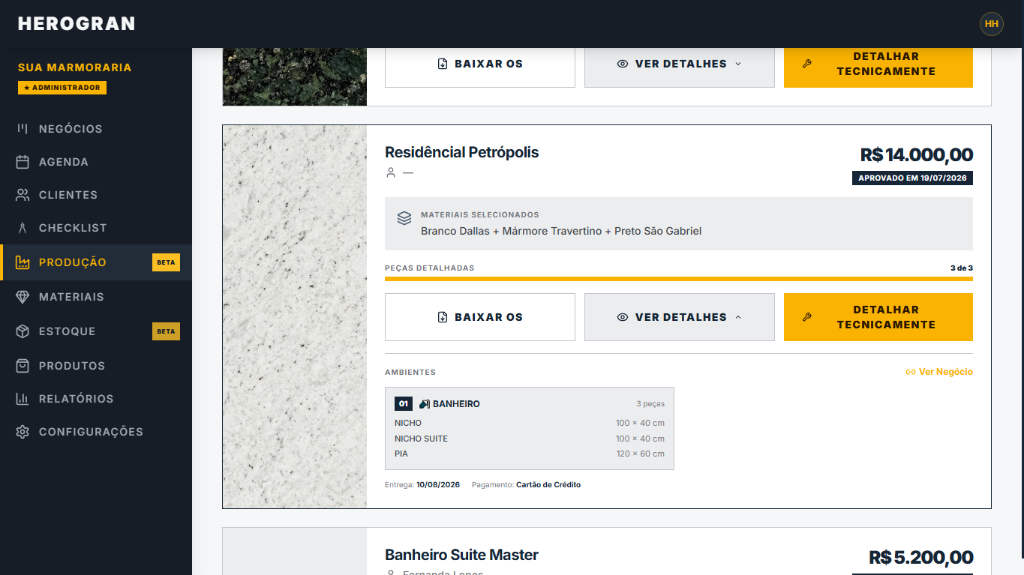Go to Negócios in sidebar menu
The height and width of the screenshot is (575, 1024).
[71, 129]
